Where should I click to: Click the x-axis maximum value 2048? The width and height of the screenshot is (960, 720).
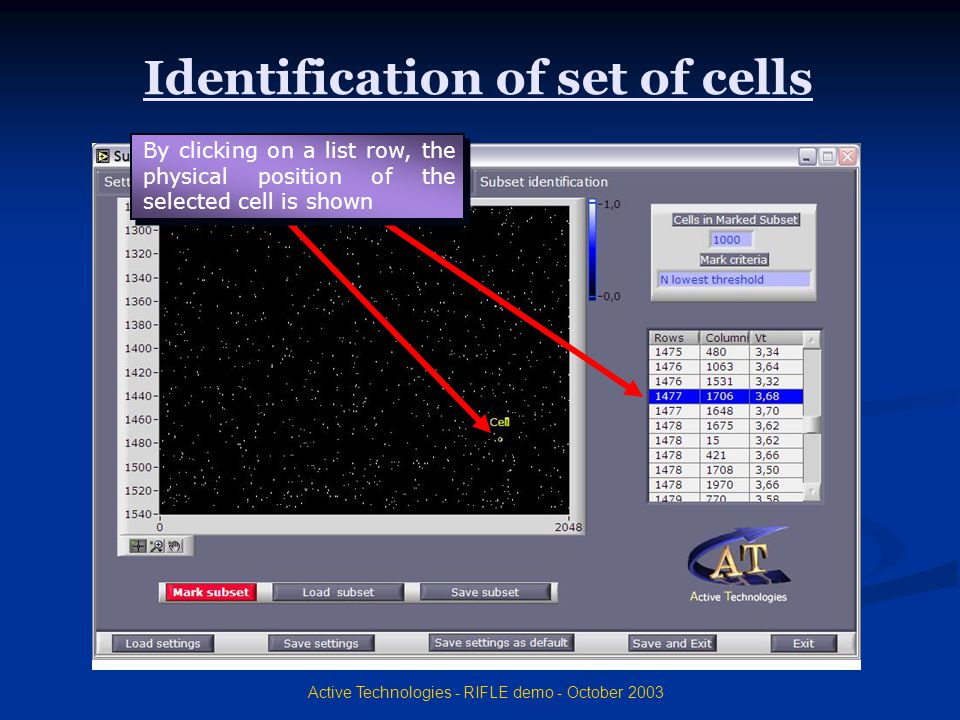(568, 527)
